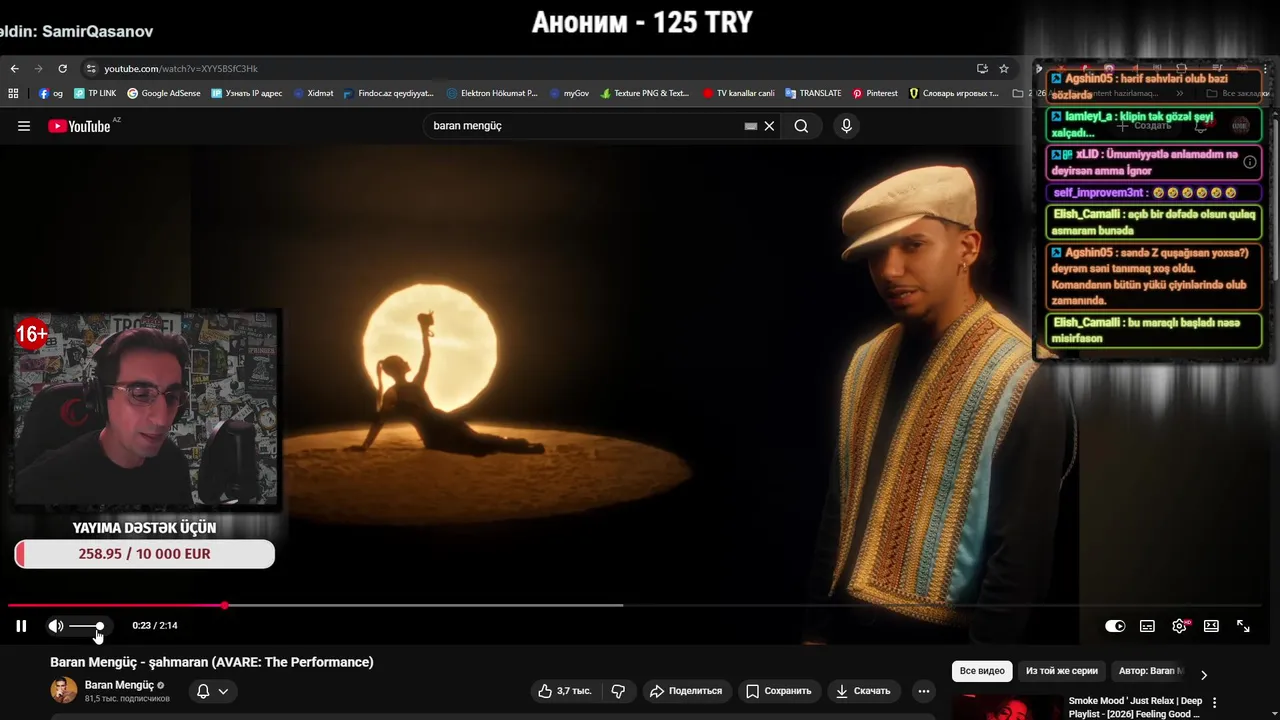Open YouTube hamburger guide menu
The height and width of the screenshot is (720, 1280).
click(24, 126)
